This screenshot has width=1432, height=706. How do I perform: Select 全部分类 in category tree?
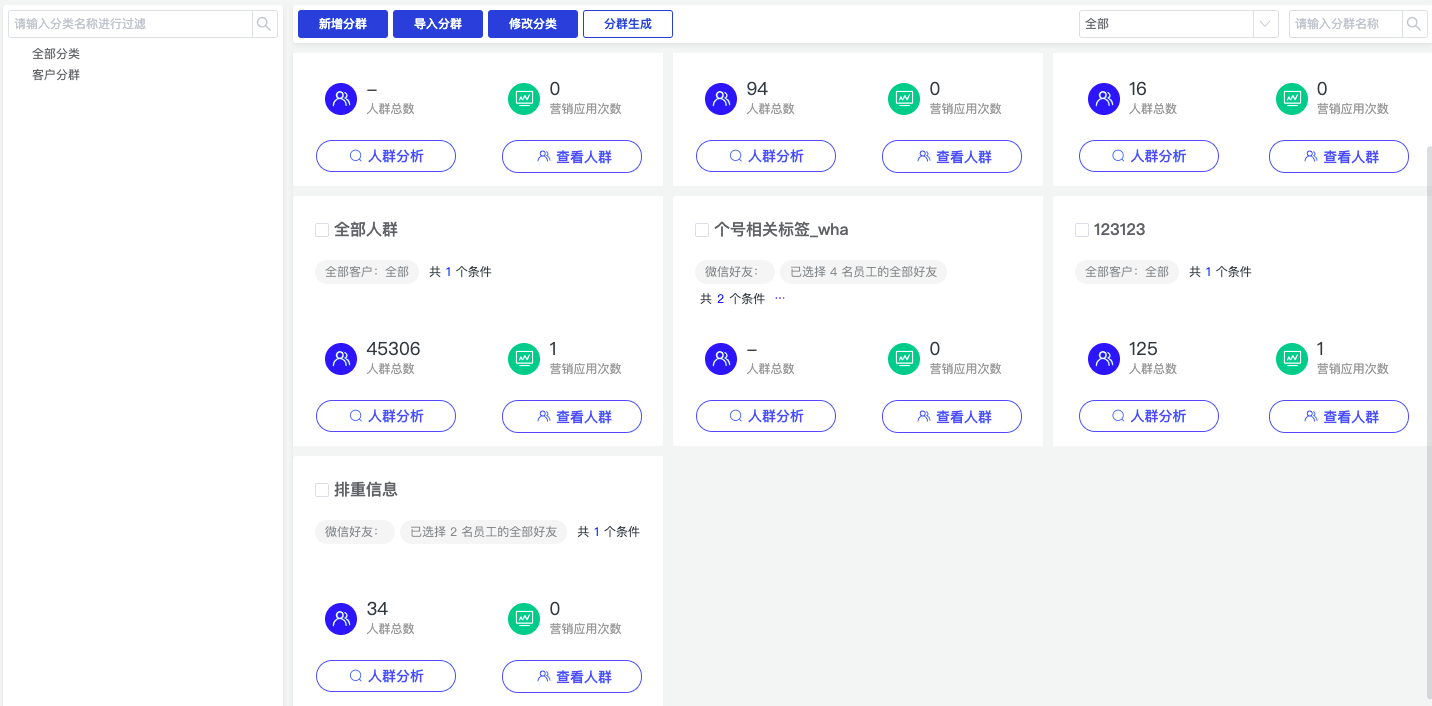tap(56, 54)
